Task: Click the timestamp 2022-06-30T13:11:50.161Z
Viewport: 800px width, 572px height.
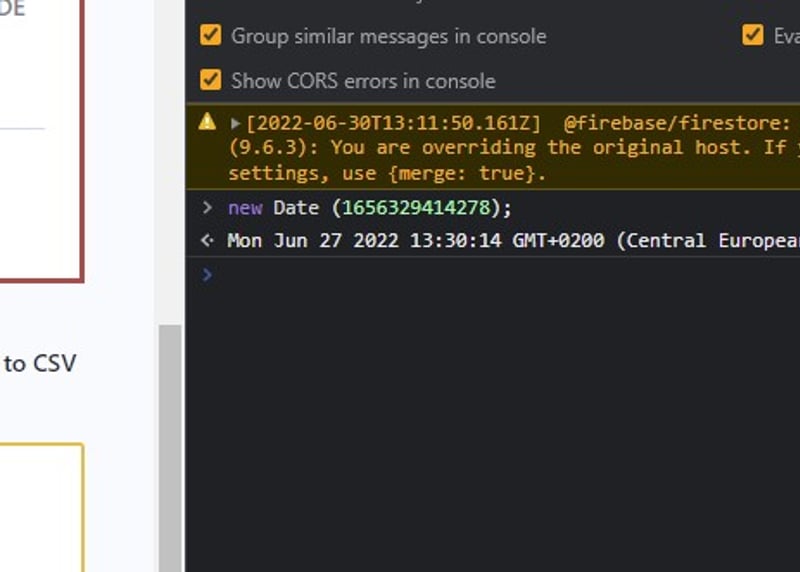Action: point(393,123)
